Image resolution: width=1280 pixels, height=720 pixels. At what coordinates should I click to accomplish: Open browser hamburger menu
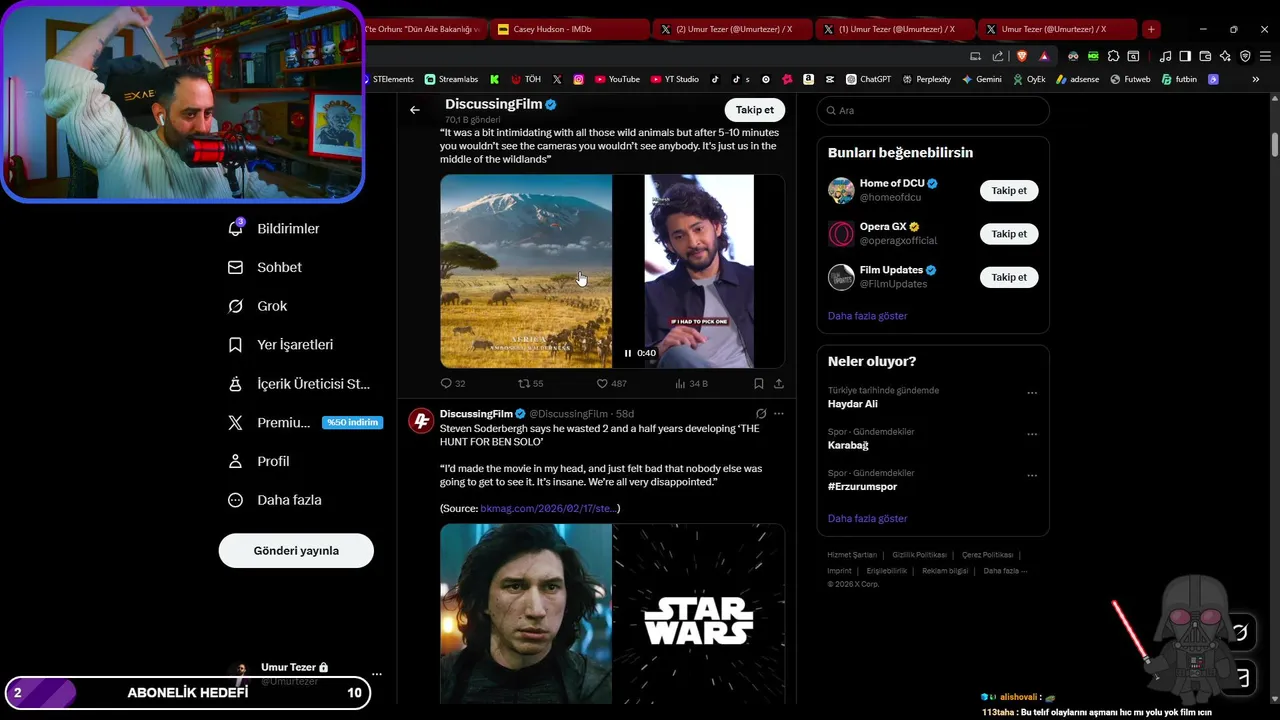coord(1265,56)
